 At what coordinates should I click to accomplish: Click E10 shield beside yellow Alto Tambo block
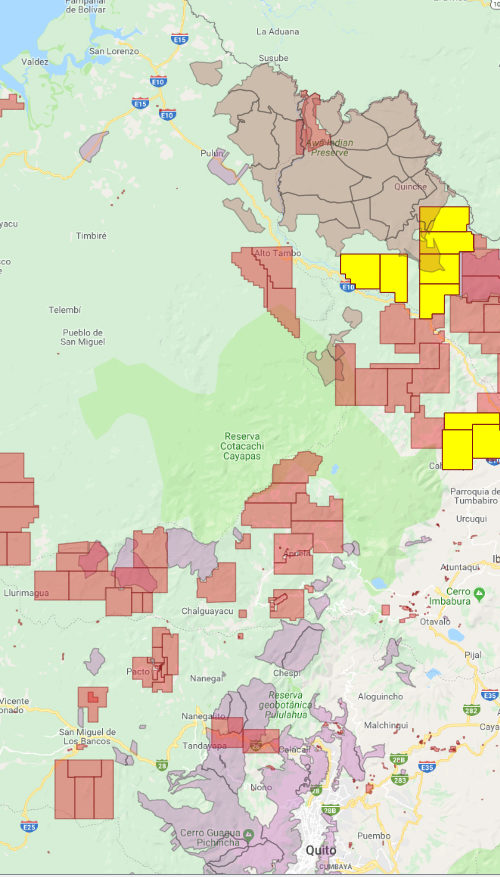click(348, 287)
